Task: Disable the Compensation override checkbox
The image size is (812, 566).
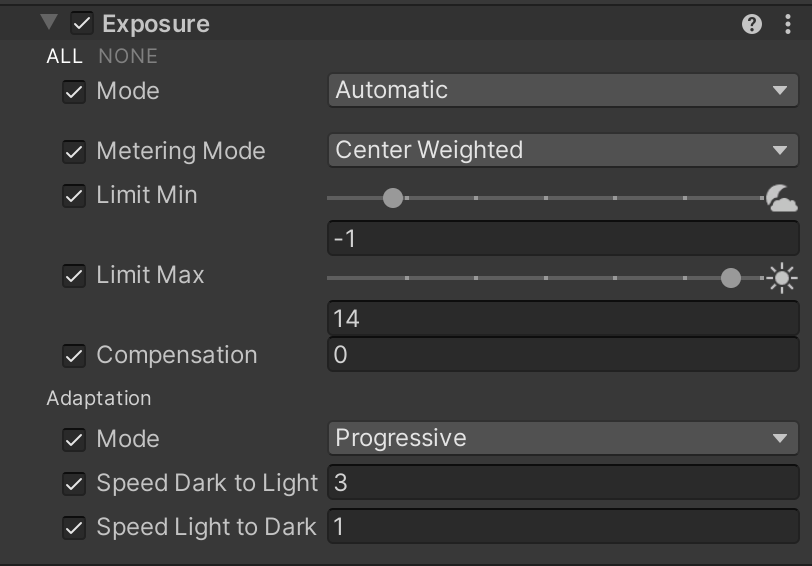Action: [x=74, y=356]
